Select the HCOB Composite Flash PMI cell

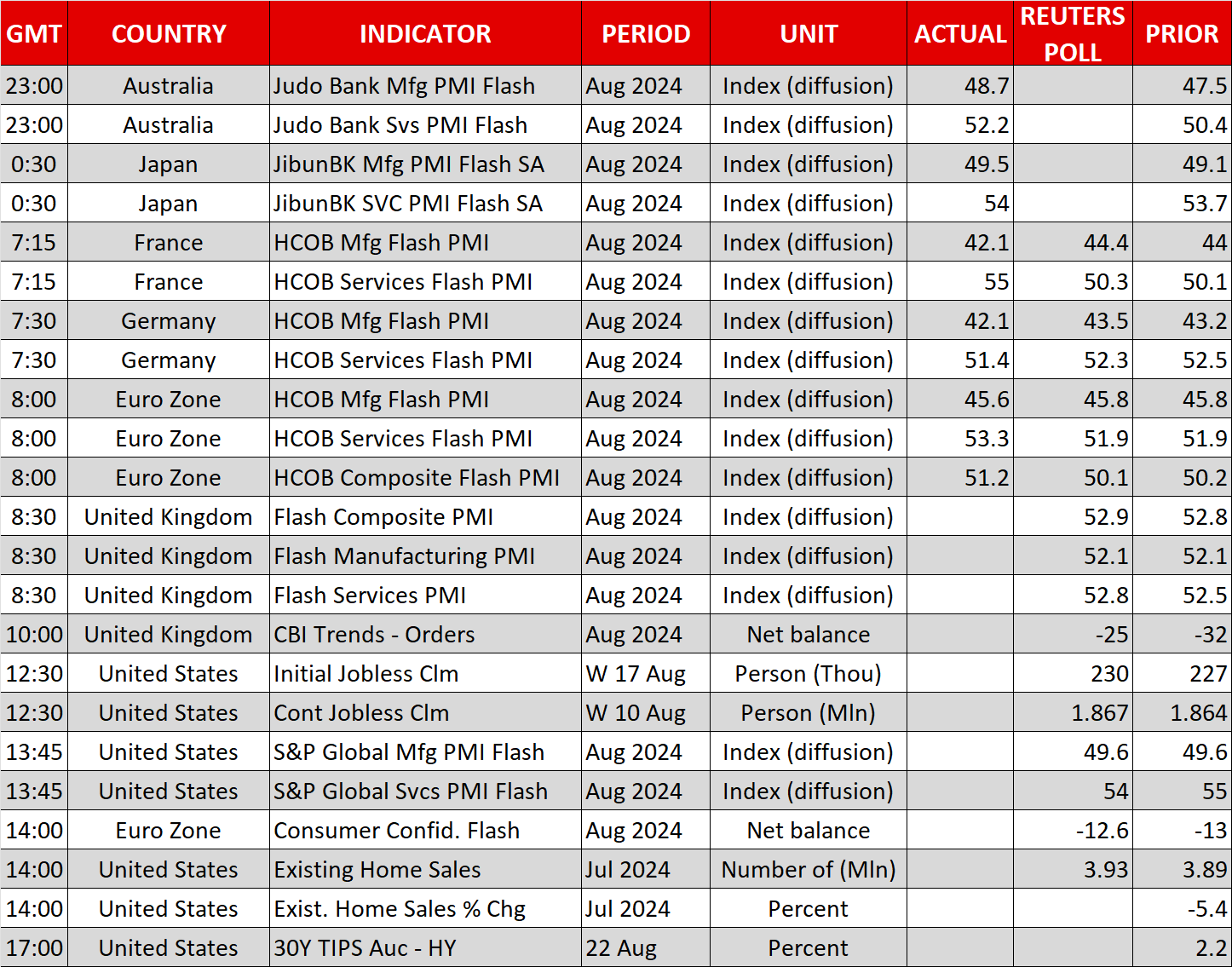click(425, 477)
